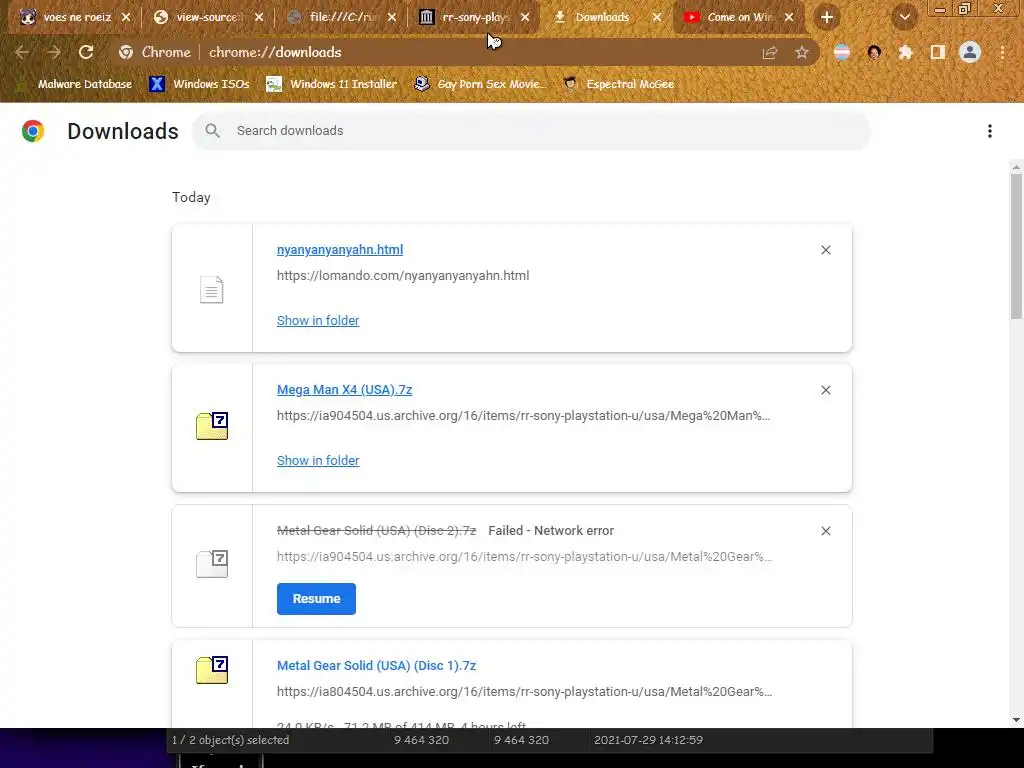Click the lomando.com source URL text
Image resolution: width=1024 pixels, height=768 pixels.
403,276
